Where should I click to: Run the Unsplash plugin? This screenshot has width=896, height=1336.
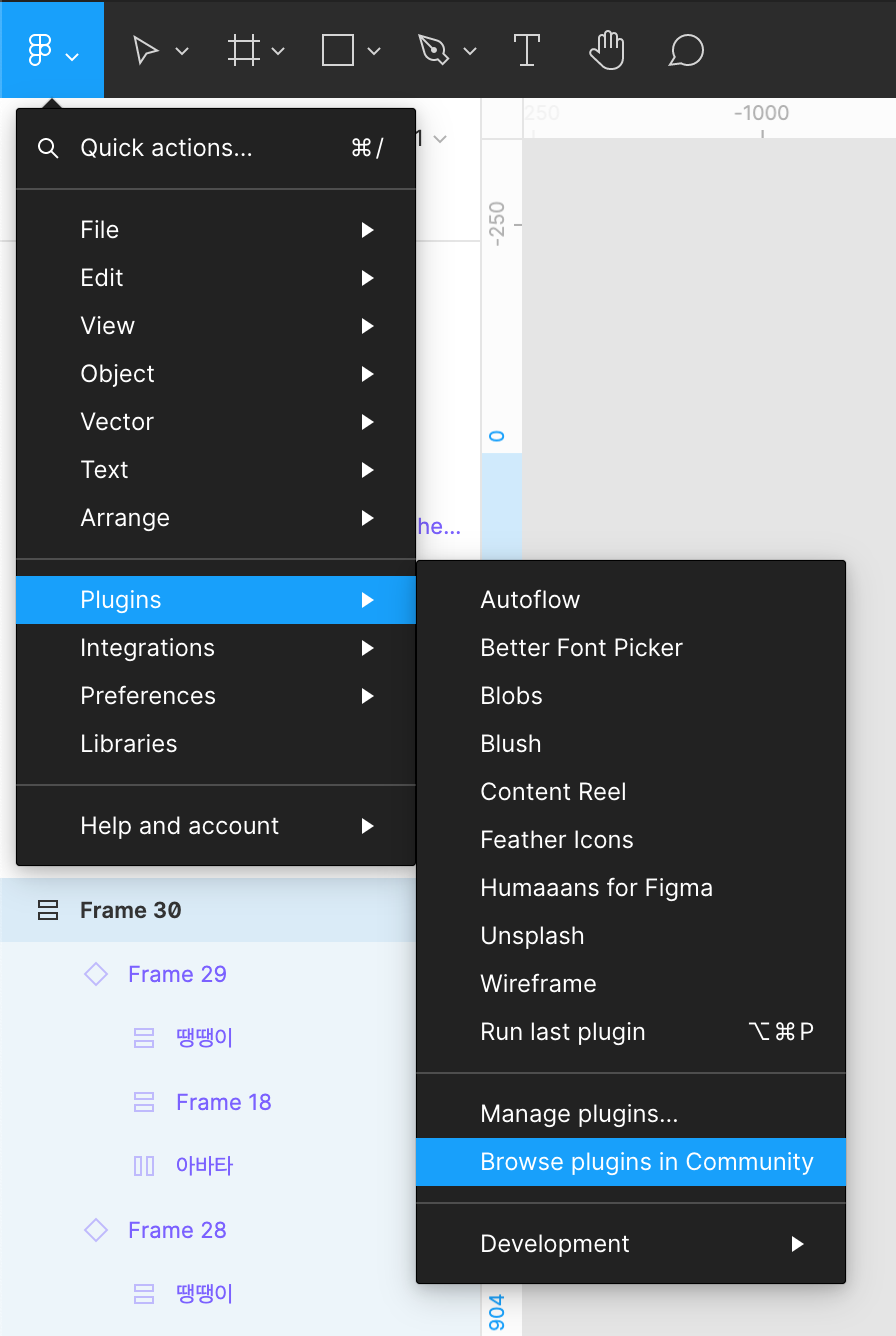click(631, 936)
